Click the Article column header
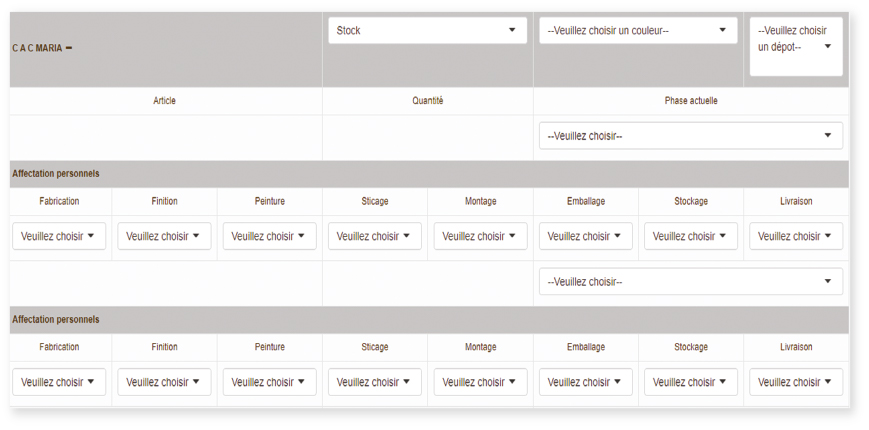This screenshot has height=430, width=869. (165, 101)
